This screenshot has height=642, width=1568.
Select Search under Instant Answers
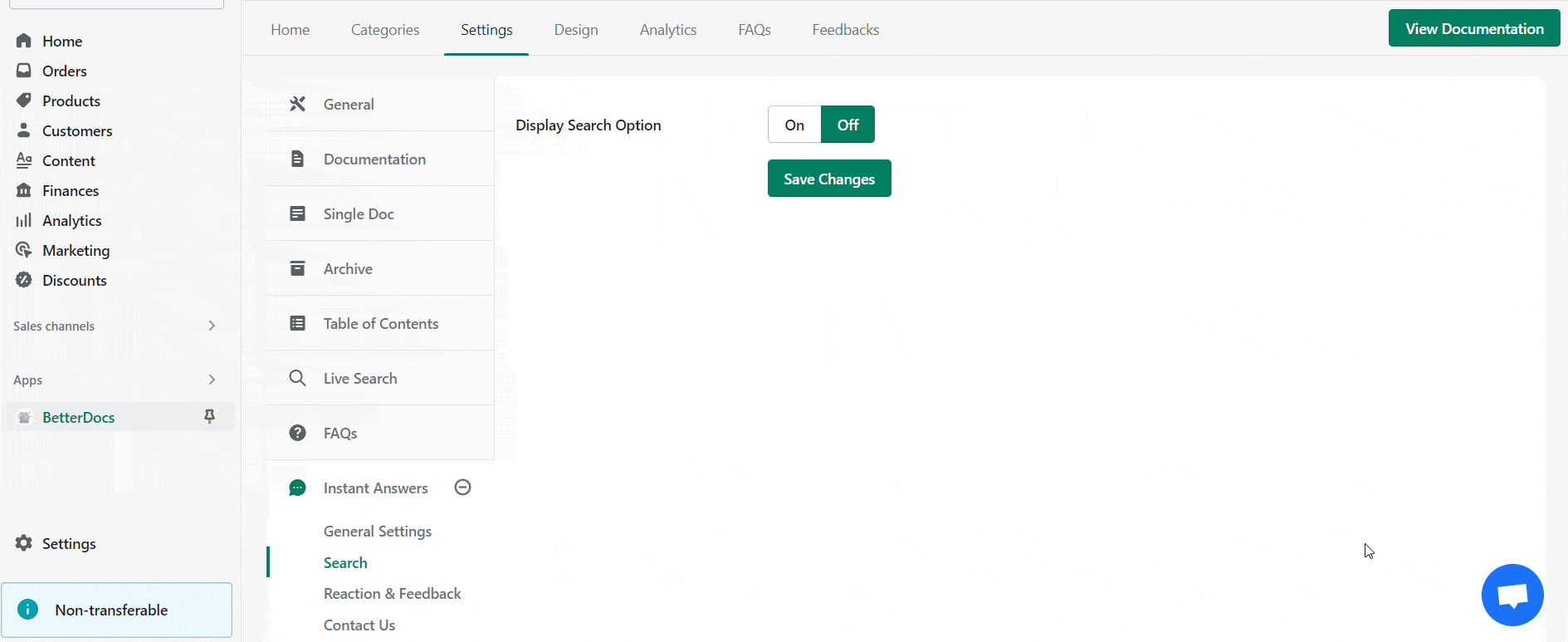(x=345, y=563)
